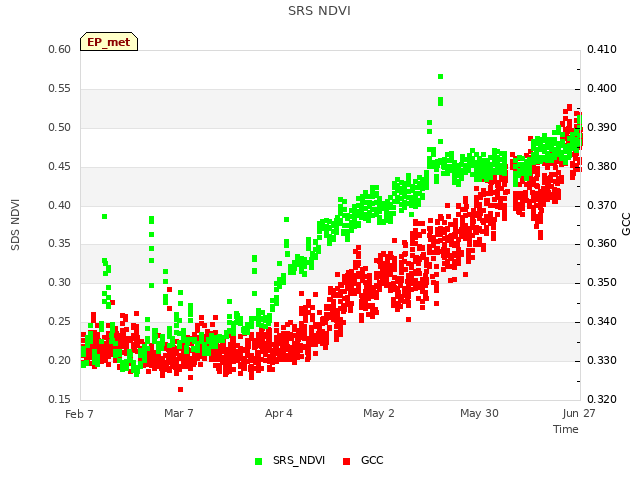This screenshot has height=480, width=640.
Task: Click the highest green NDVI outlier point
Action: click(440, 77)
